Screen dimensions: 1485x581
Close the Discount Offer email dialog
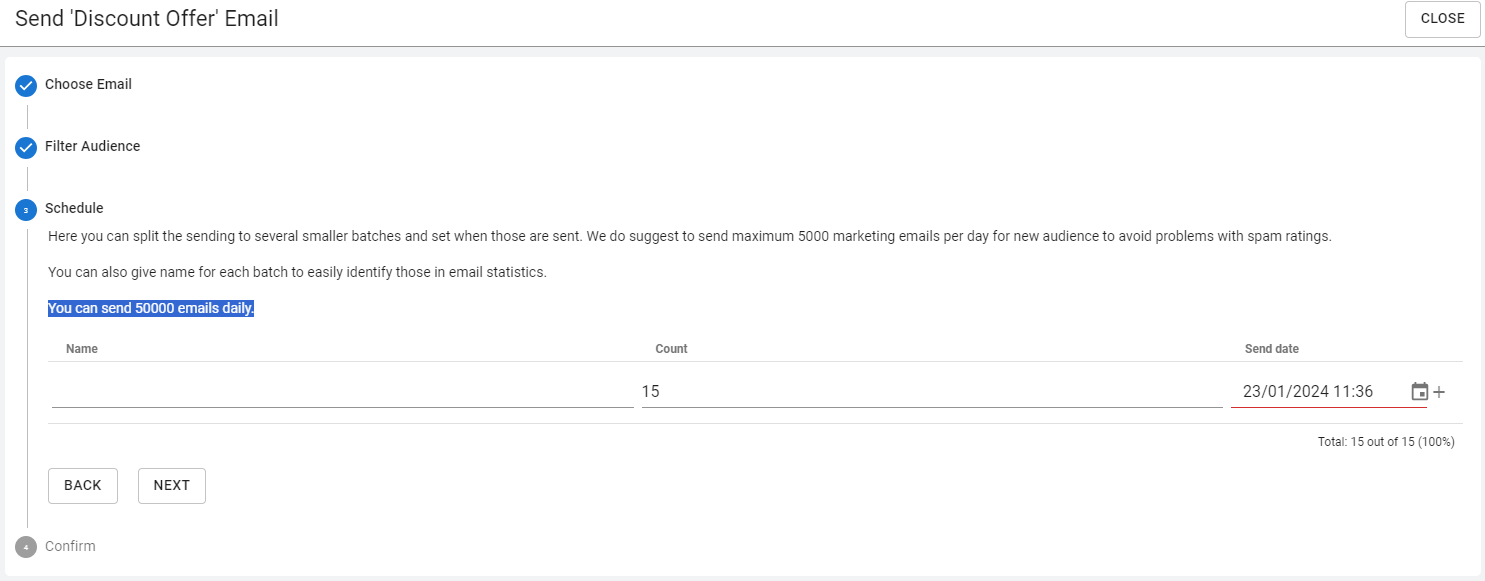[1442, 19]
